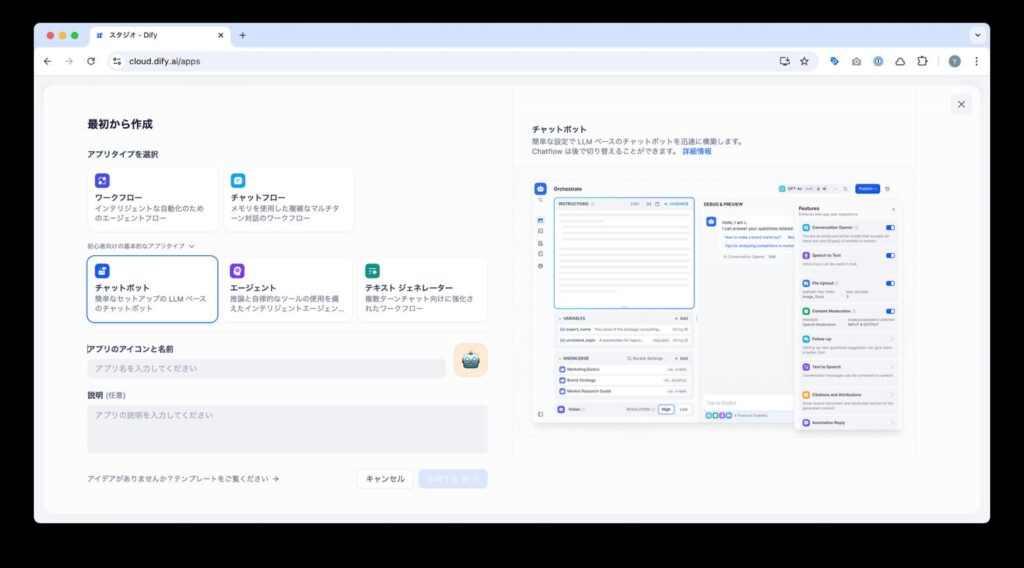This screenshot has height=568, width=1024.
Task: Open the browser extensions puzzle icon
Action: [922, 61]
